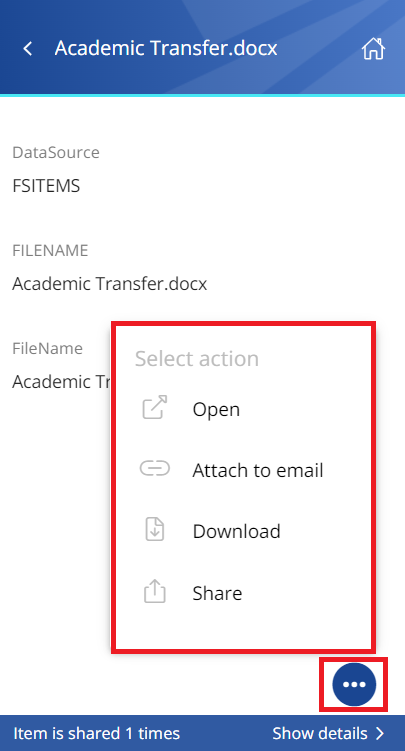
Task: Click the Academic Transfer.docx header title
Action: (166, 48)
